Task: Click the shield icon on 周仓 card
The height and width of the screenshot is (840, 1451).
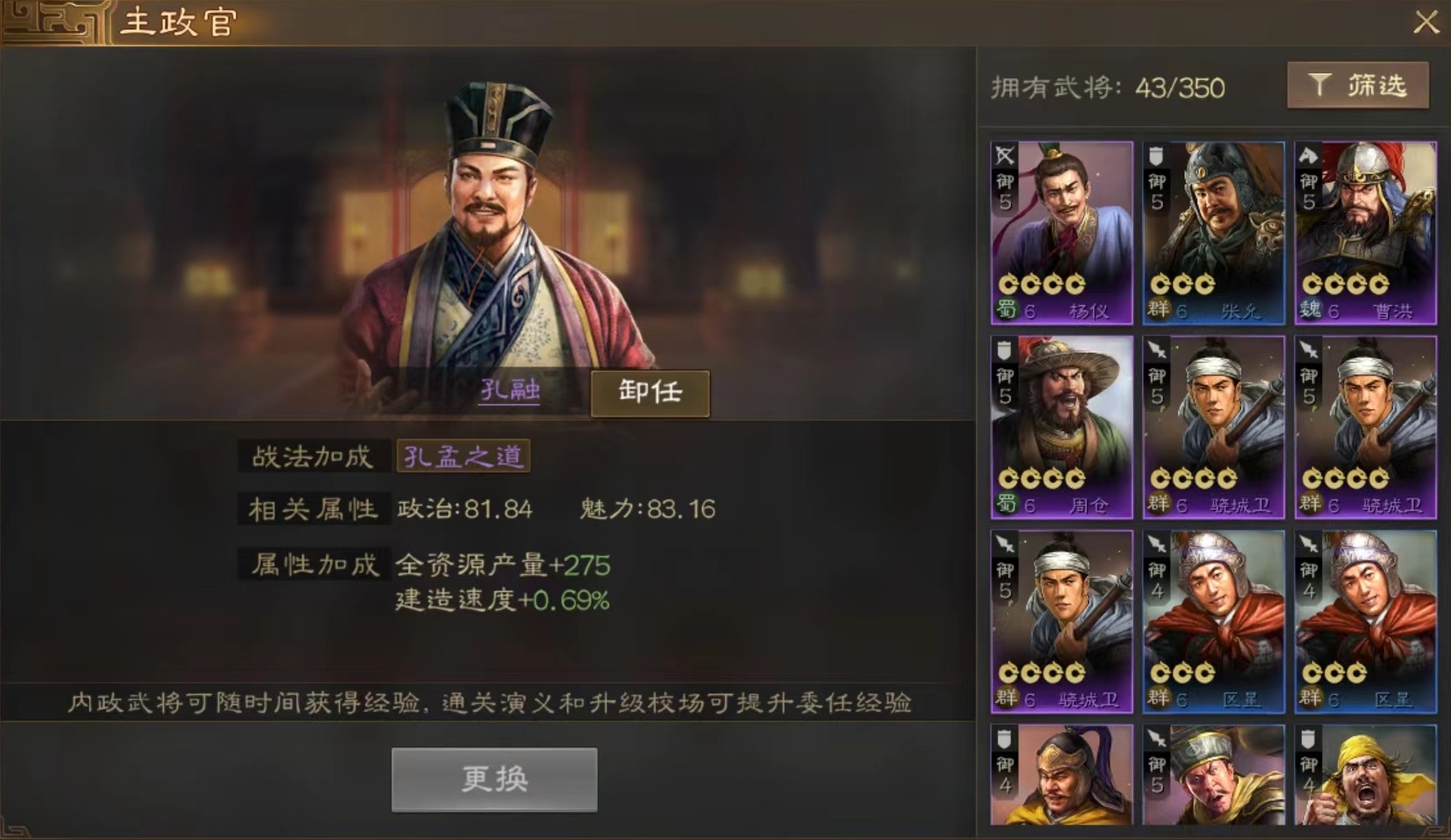Action: point(1004,350)
